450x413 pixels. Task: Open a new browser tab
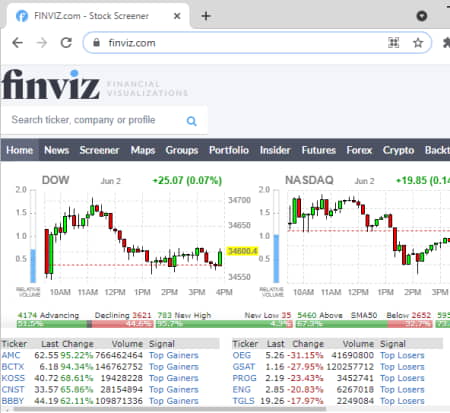pos(206,16)
